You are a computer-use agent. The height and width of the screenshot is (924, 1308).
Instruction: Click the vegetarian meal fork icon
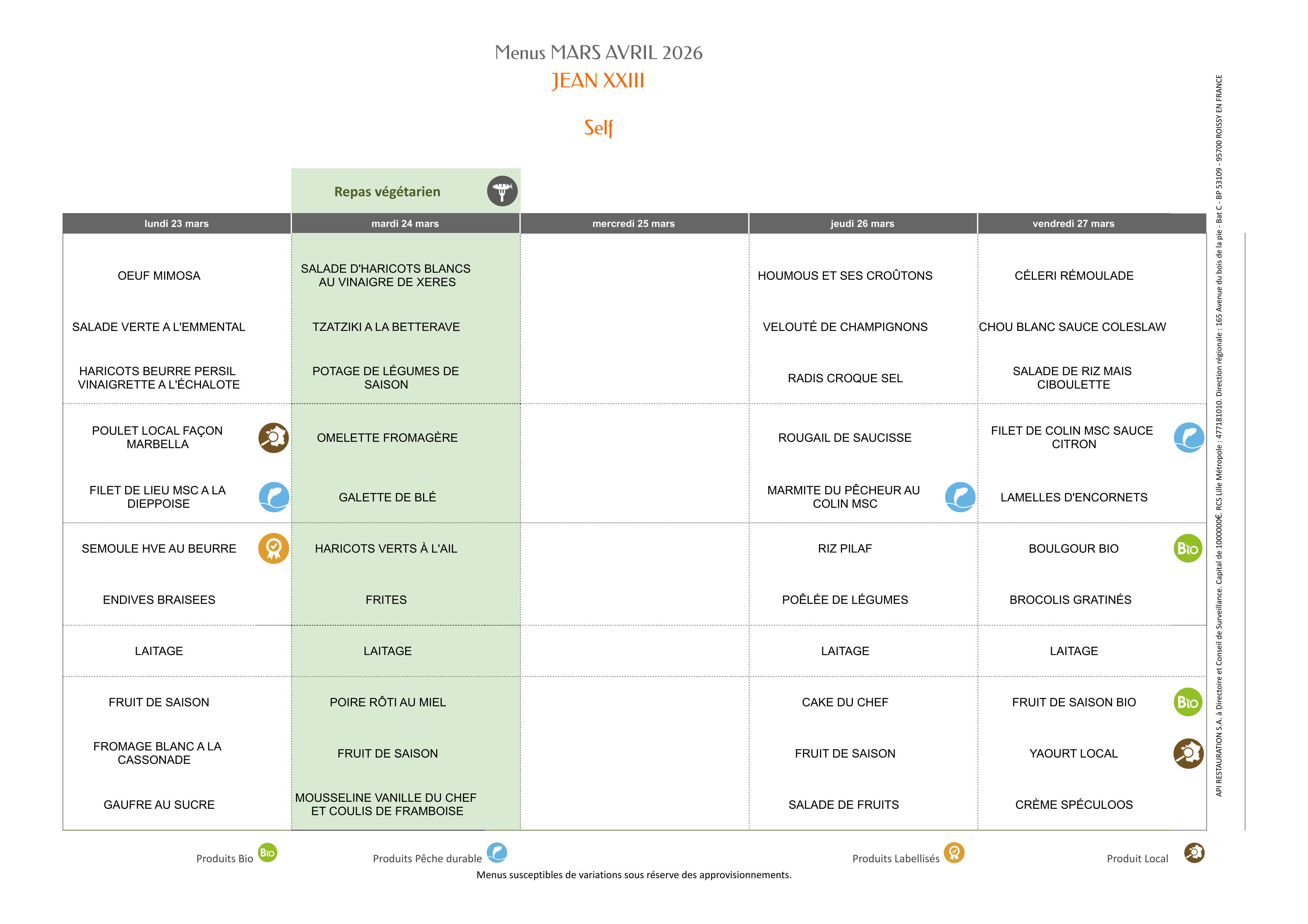[502, 191]
